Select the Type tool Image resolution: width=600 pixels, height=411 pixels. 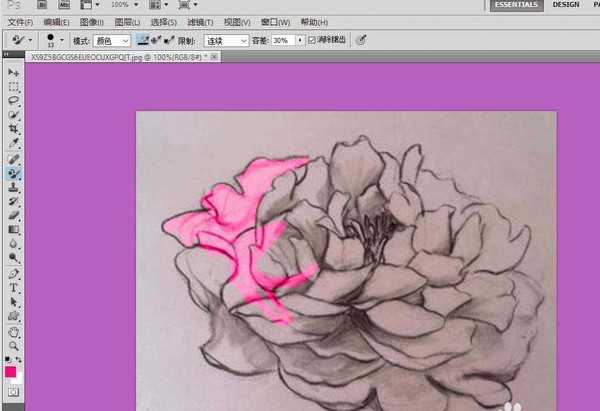coord(13,288)
